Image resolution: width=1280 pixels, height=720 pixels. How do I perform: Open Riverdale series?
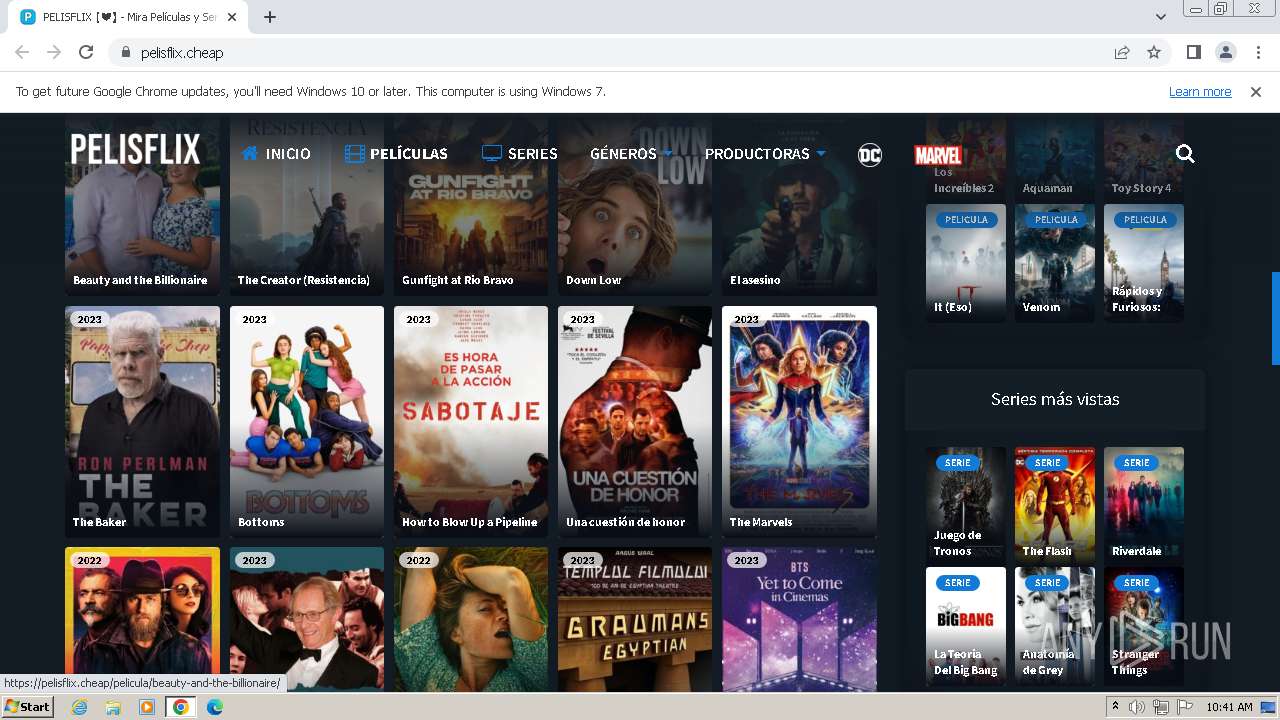[x=1144, y=504]
